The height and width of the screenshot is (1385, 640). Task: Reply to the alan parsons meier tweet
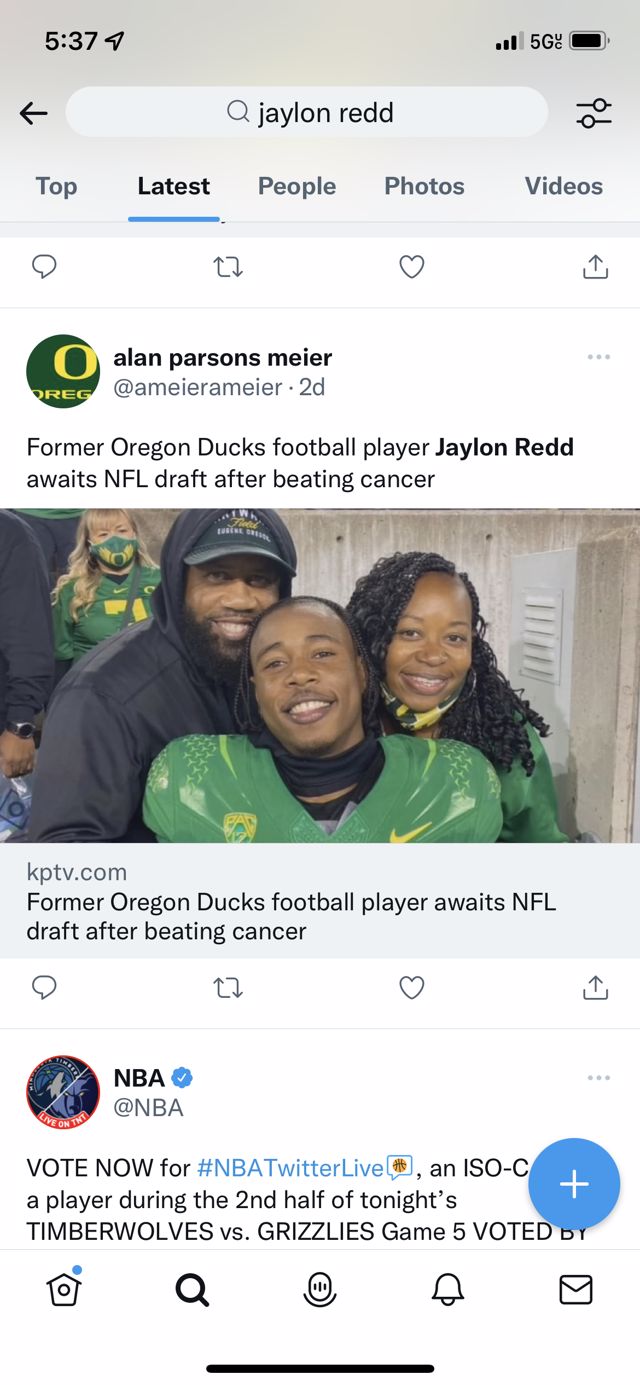pos(44,988)
